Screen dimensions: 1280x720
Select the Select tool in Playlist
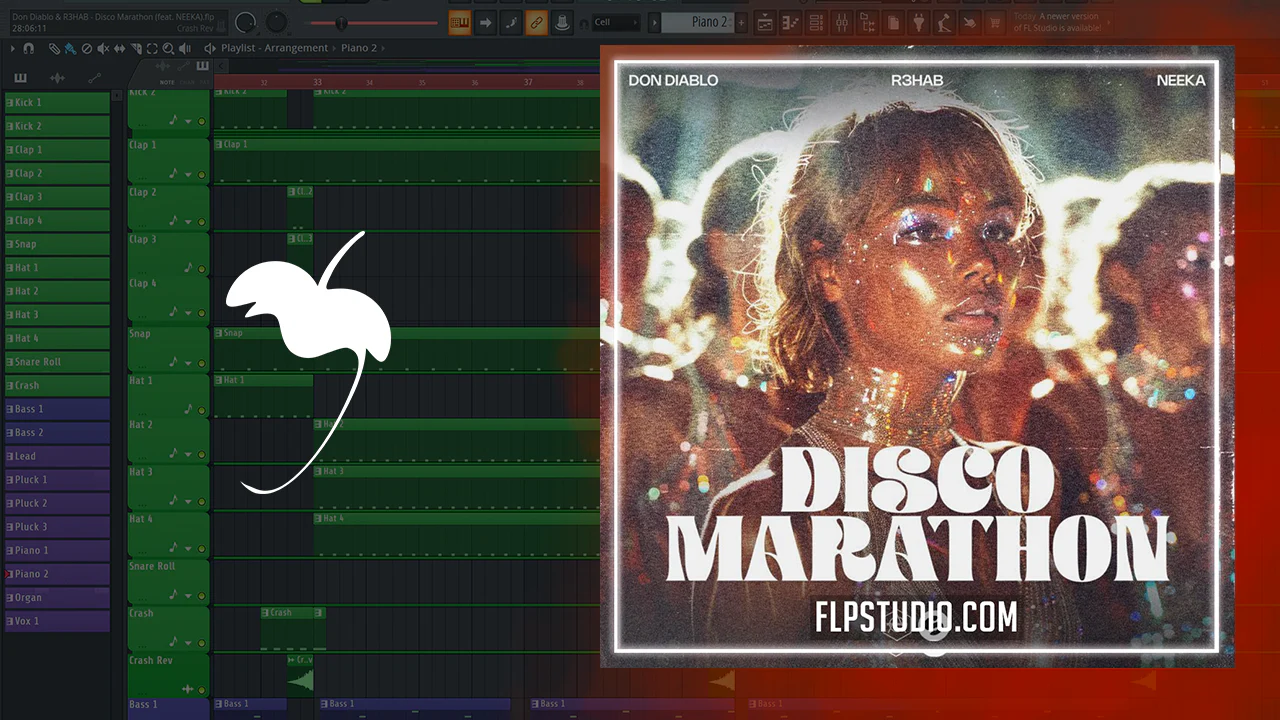(152, 48)
